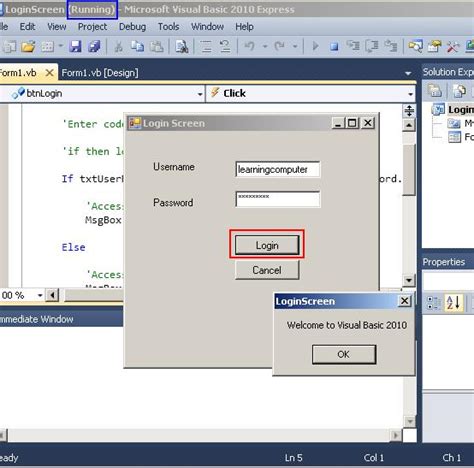Viewport: 474px width, 468px height.
Task: Click the Save floppy disk icon
Action: [x=75, y=46]
